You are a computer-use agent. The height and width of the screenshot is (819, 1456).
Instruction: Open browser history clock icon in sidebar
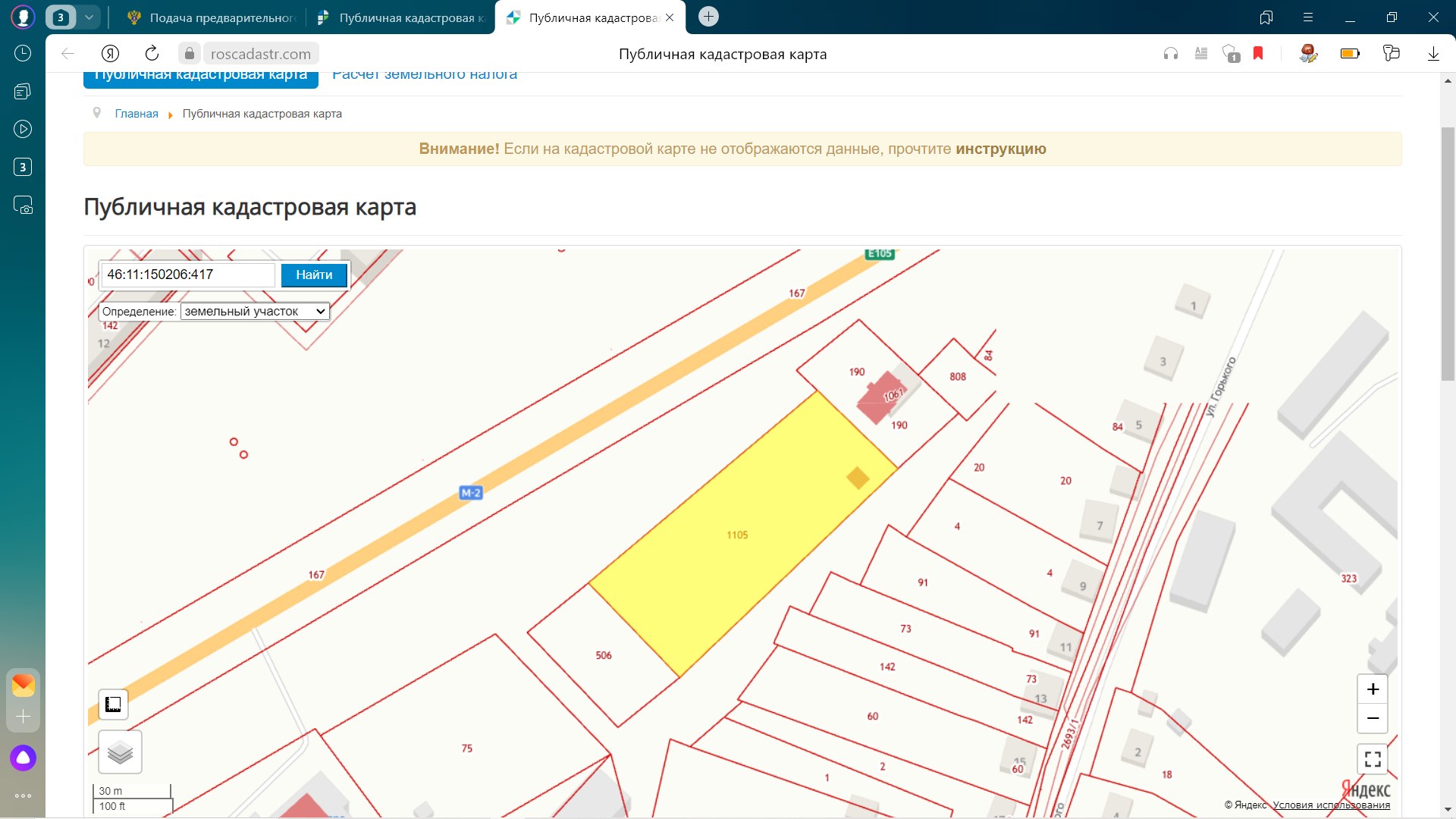click(23, 53)
